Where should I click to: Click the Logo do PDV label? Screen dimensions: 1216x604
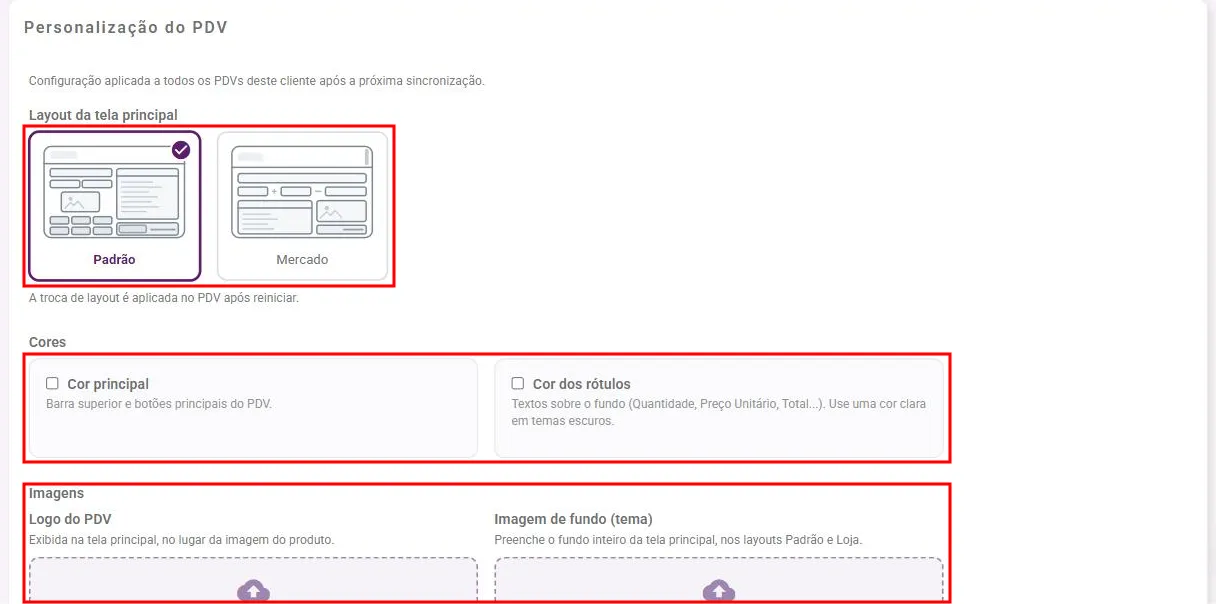pyautogui.click(x=70, y=519)
